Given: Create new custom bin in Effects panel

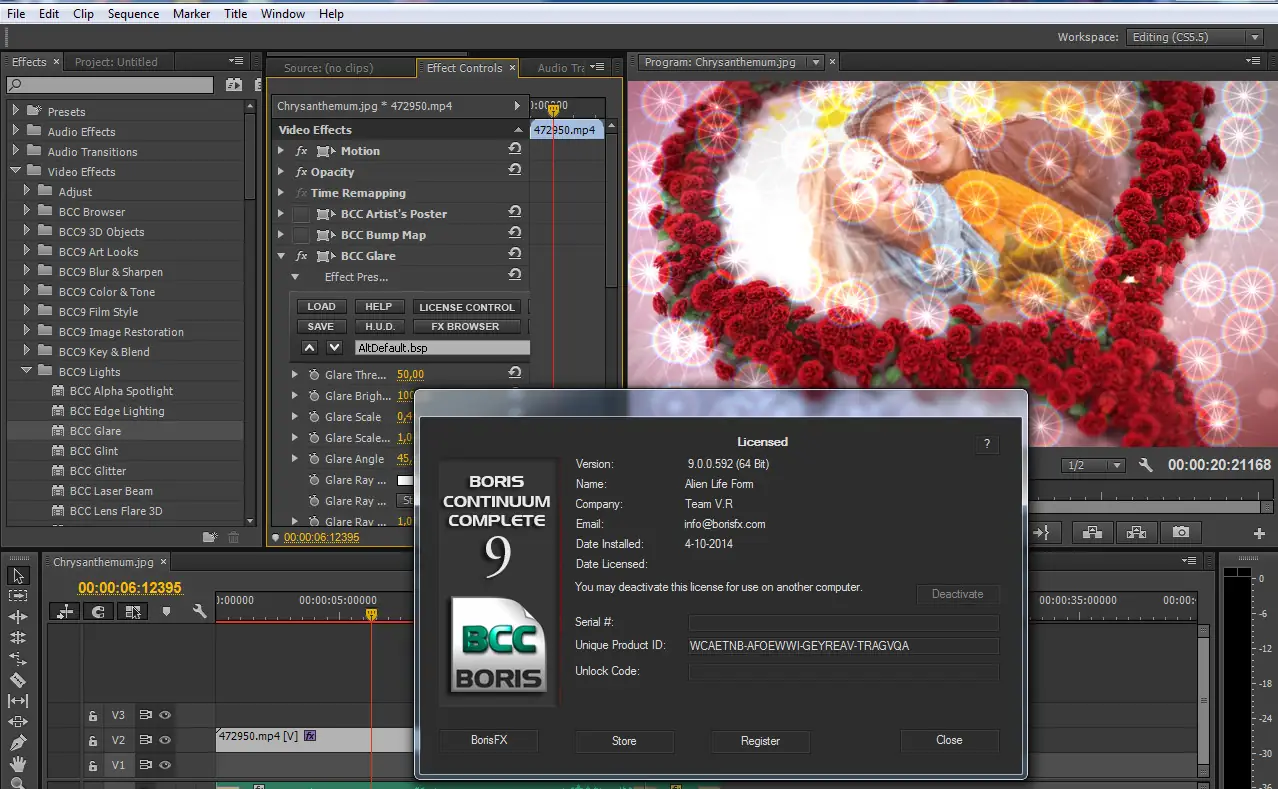Looking at the screenshot, I should point(210,537).
